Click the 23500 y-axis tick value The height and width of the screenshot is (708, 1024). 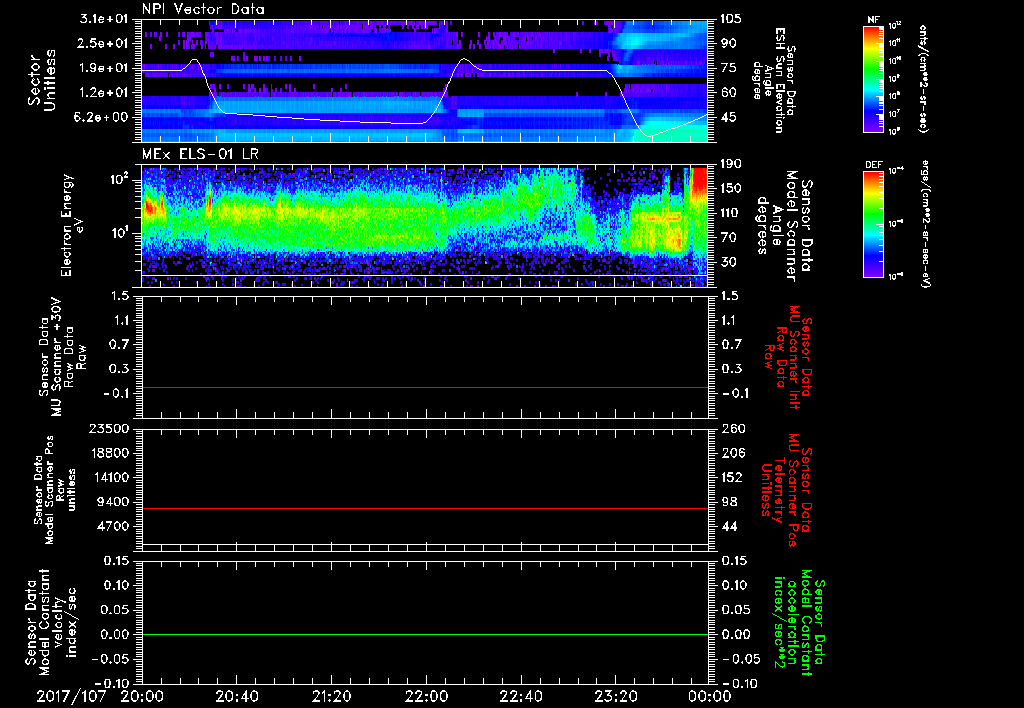click(110, 428)
